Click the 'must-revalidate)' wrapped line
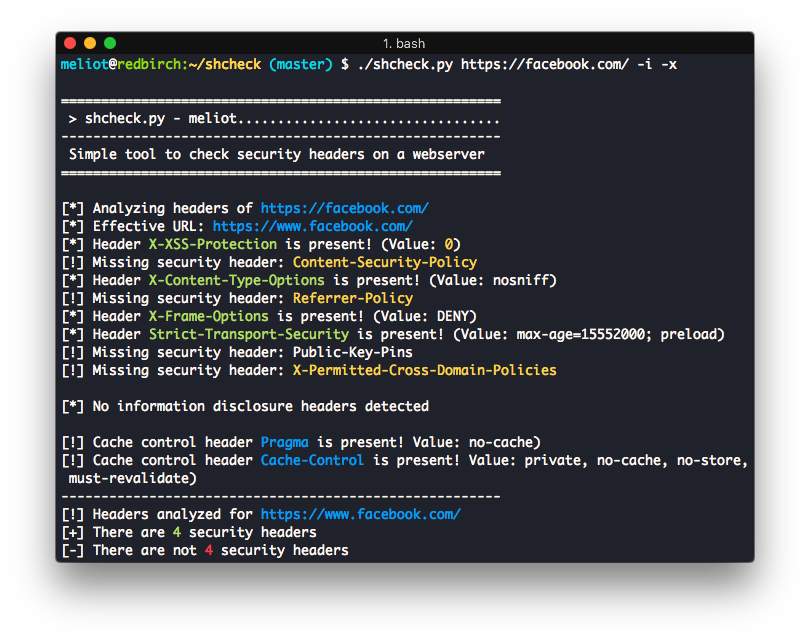 133,479
